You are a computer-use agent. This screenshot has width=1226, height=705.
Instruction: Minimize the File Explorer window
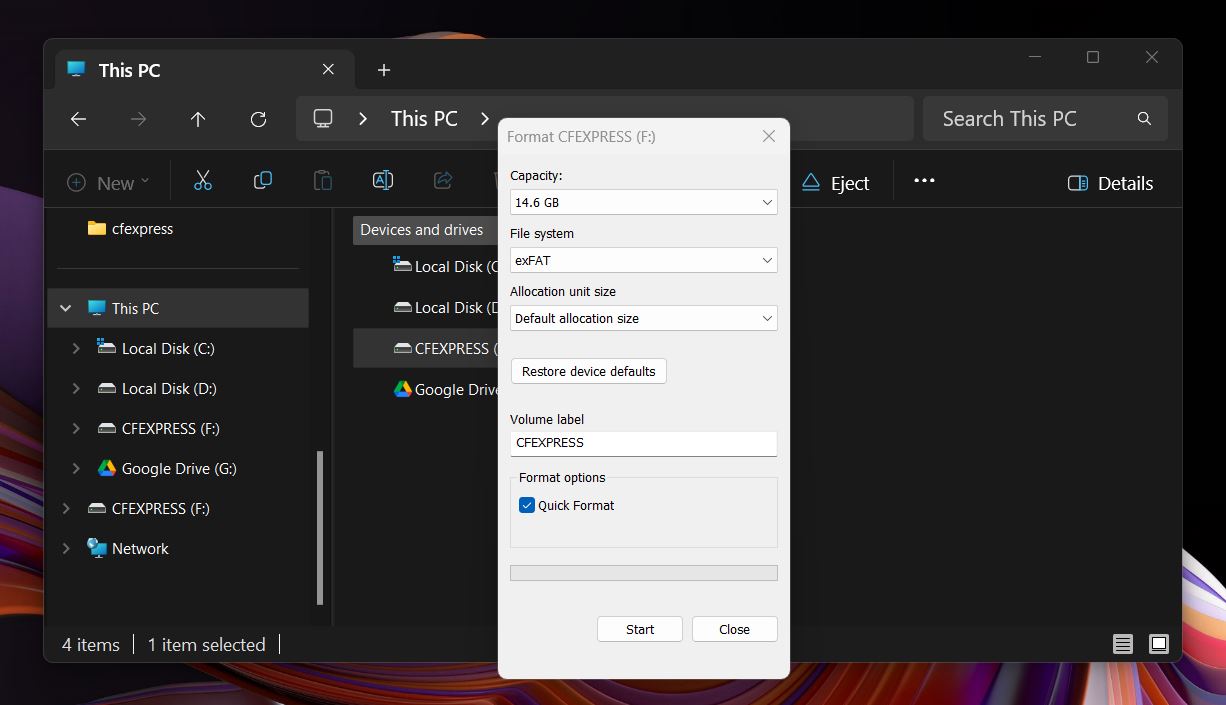(x=1034, y=57)
